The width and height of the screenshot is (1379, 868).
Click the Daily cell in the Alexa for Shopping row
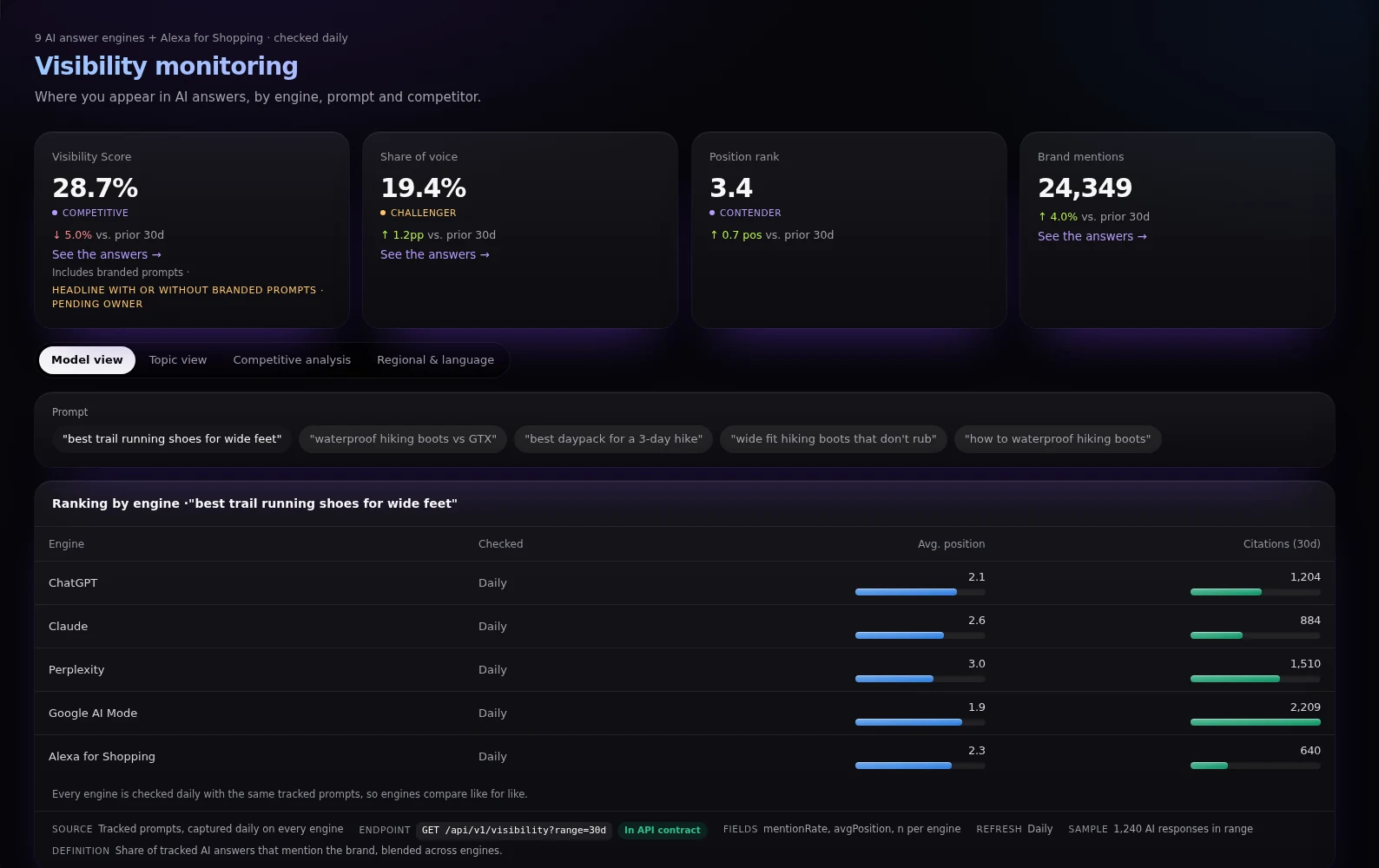pyautogui.click(x=492, y=757)
